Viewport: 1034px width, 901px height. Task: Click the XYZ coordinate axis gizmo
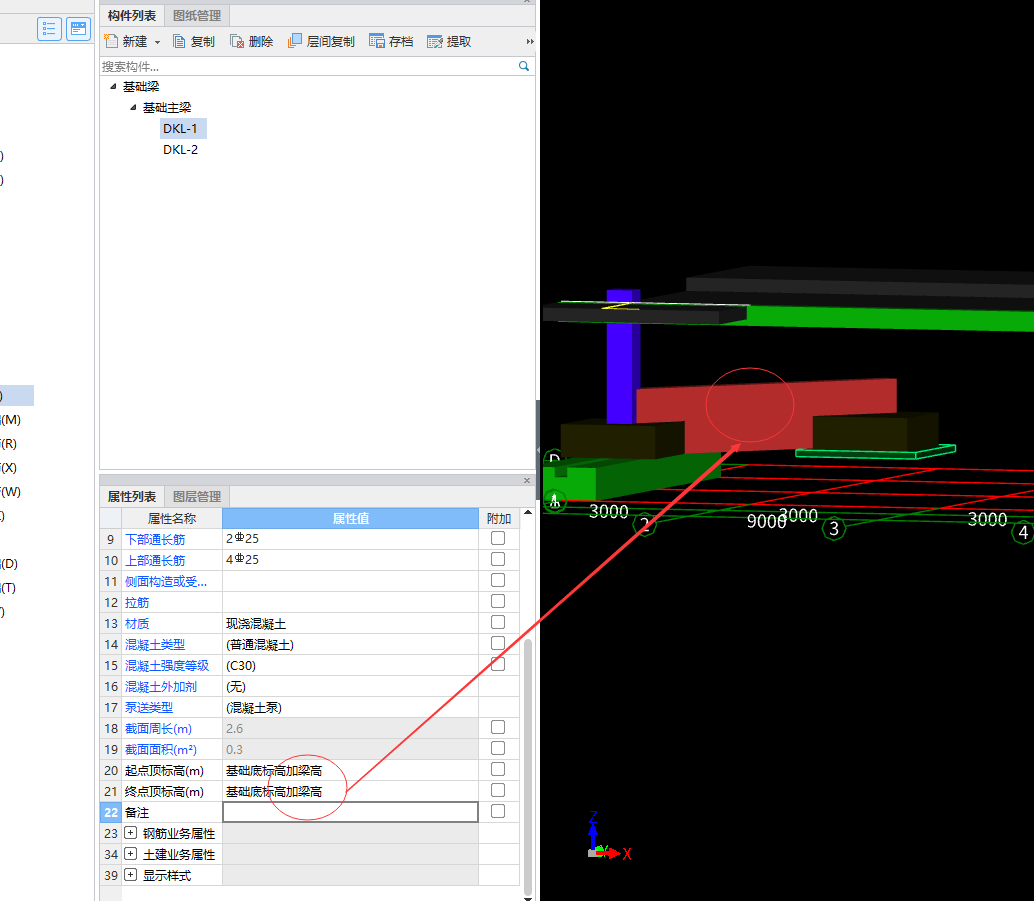[608, 836]
